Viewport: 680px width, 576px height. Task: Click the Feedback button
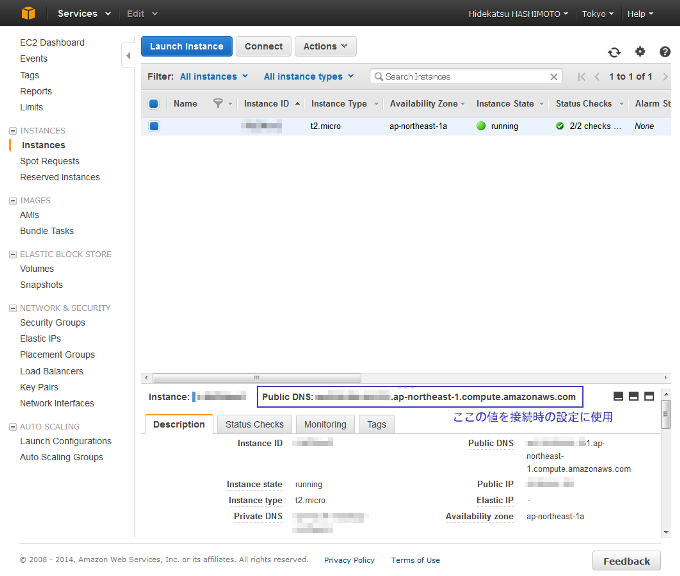(x=627, y=561)
